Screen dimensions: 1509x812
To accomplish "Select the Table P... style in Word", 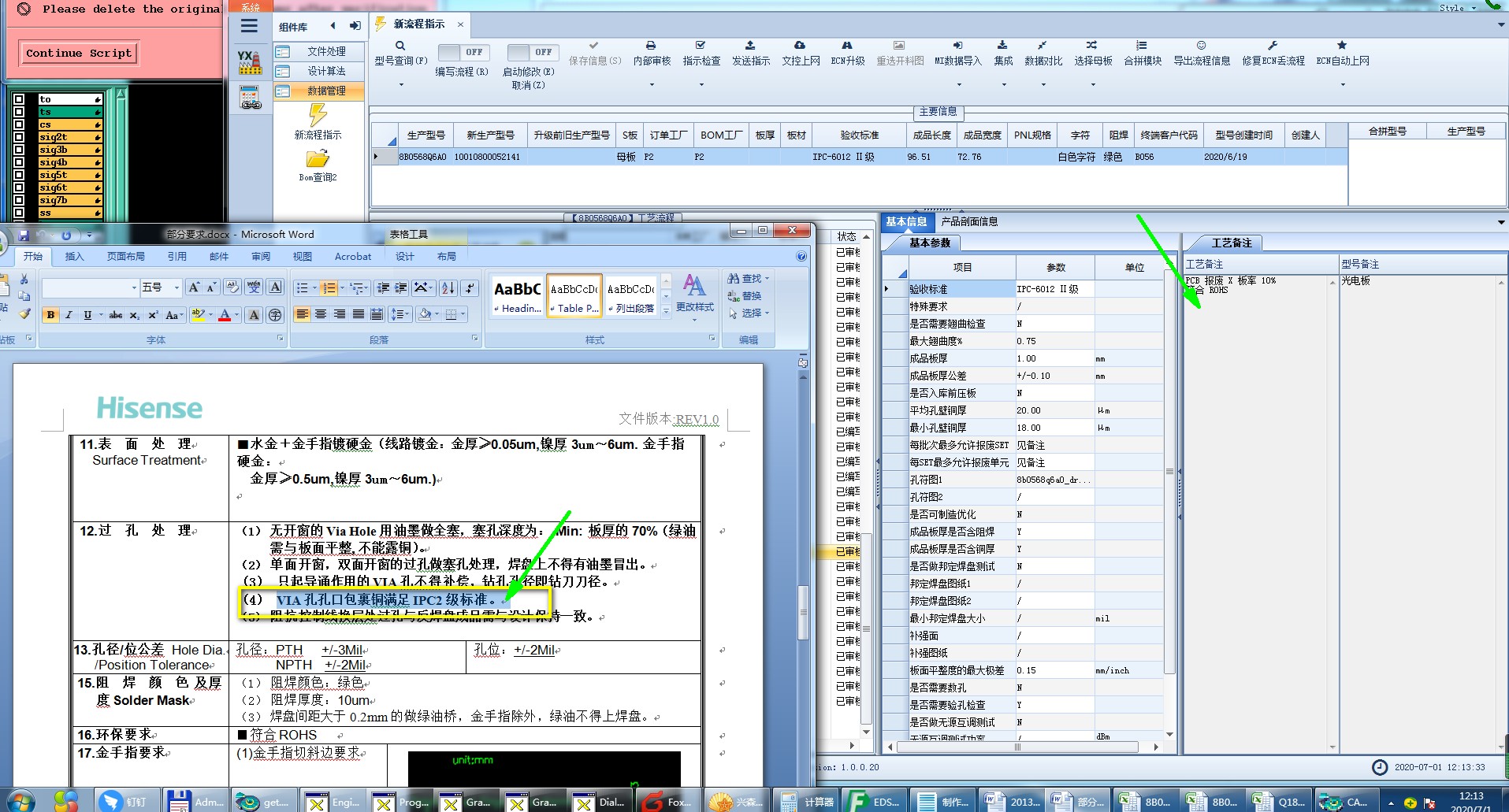I will [x=574, y=296].
